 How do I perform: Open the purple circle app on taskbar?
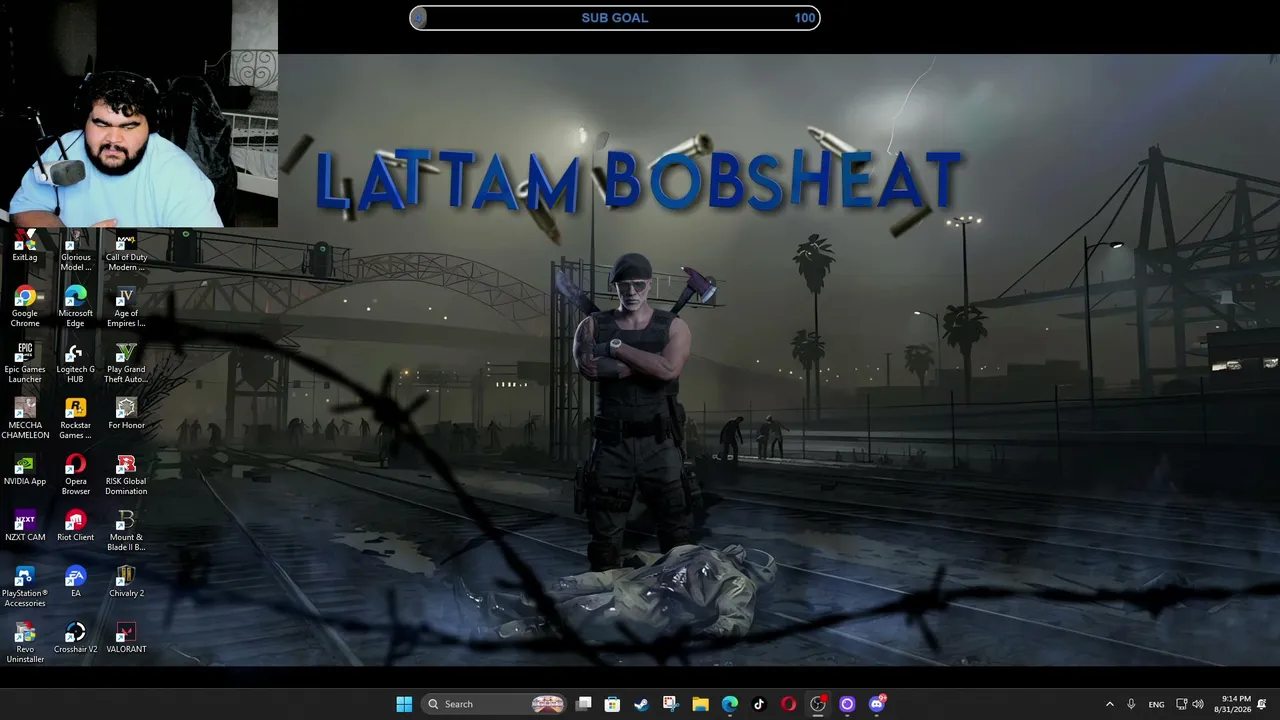[x=847, y=704]
